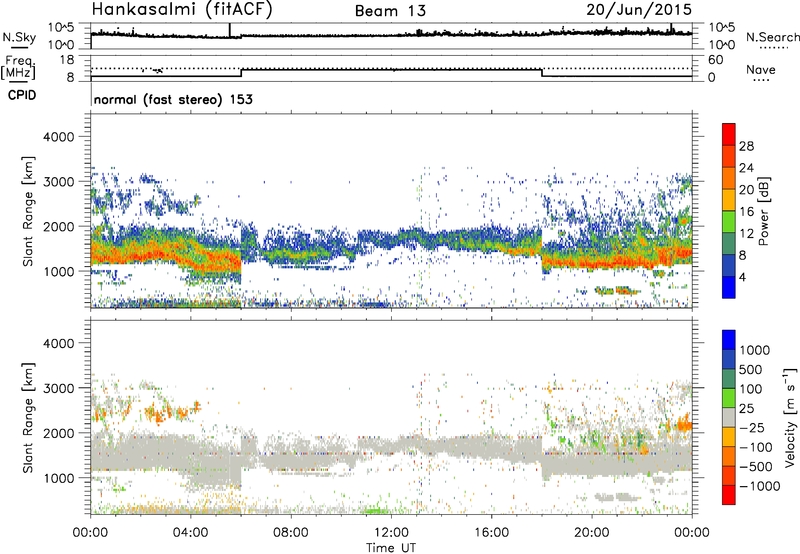This screenshot has width=800, height=554.
Task: Click the red bottom segment of Velocity colorbar
Action: coord(729,495)
